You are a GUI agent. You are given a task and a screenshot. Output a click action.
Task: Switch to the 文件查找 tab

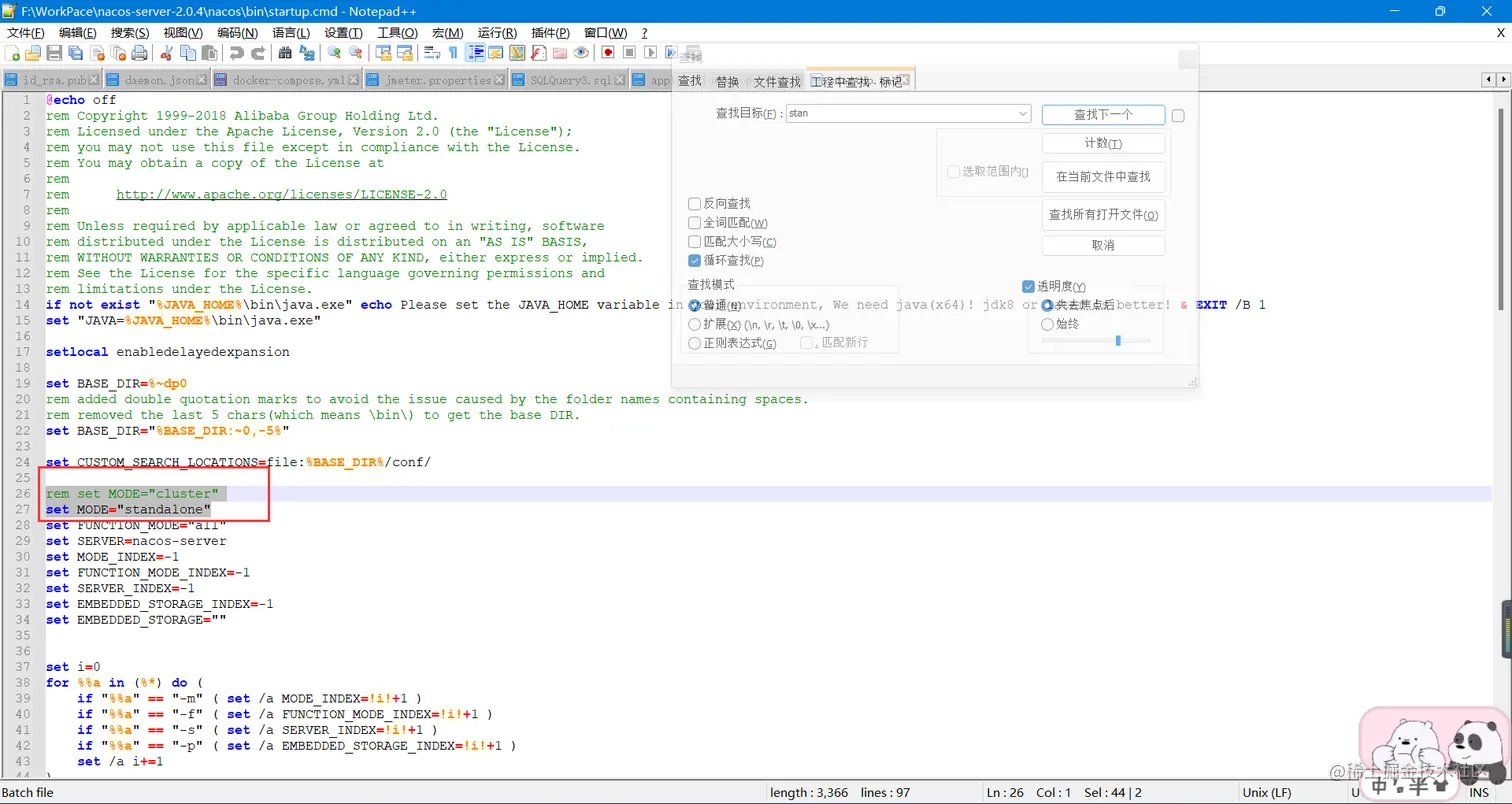(x=777, y=82)
